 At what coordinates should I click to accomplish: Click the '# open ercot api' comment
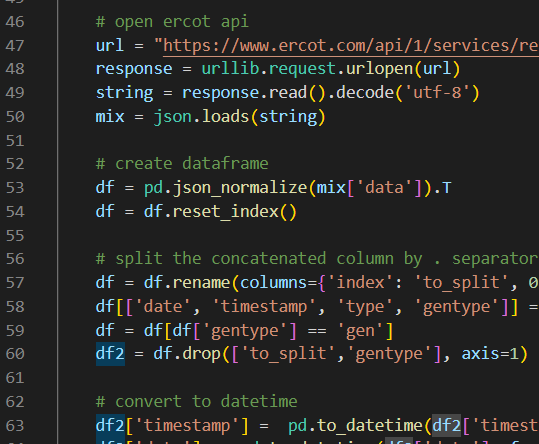pos(172,22)
